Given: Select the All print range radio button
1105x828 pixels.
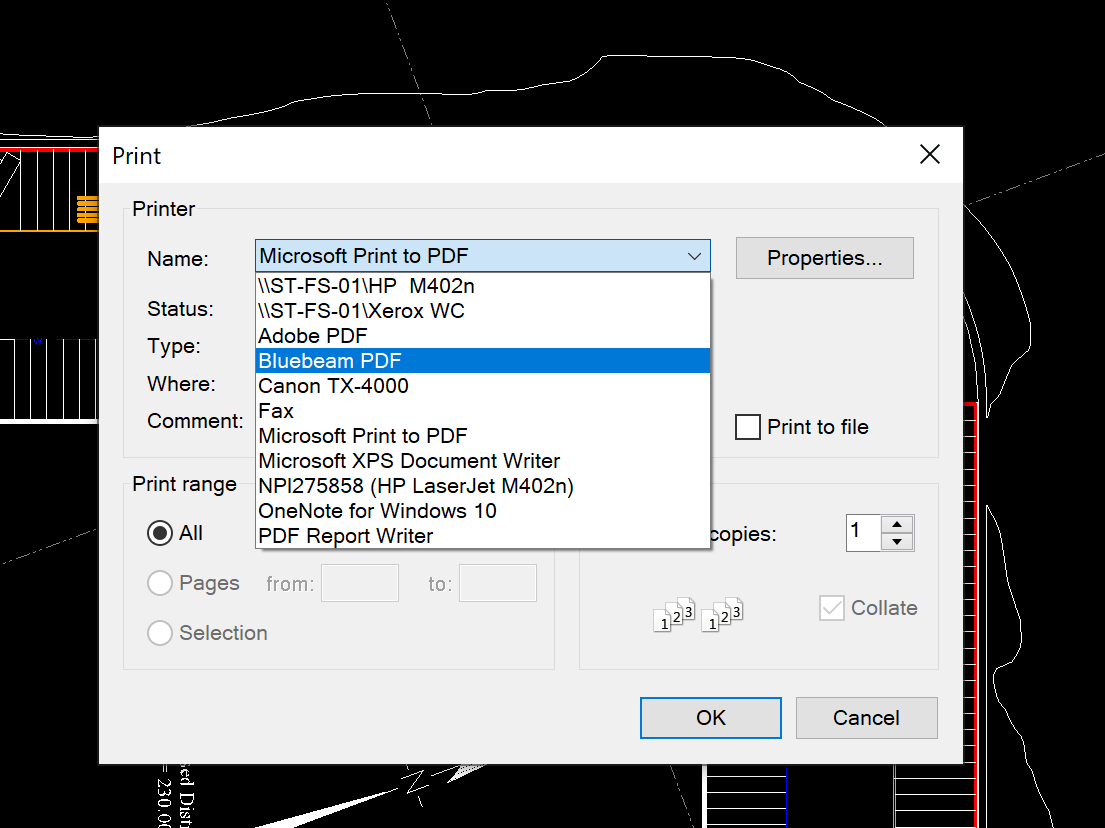Looking at the screenshot, I should coord(160,533).
